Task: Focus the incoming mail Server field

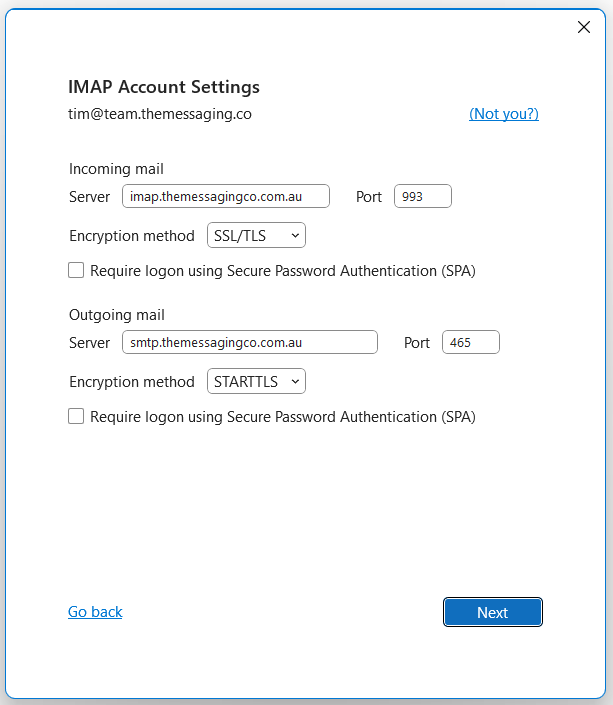Action: [226, 196]
